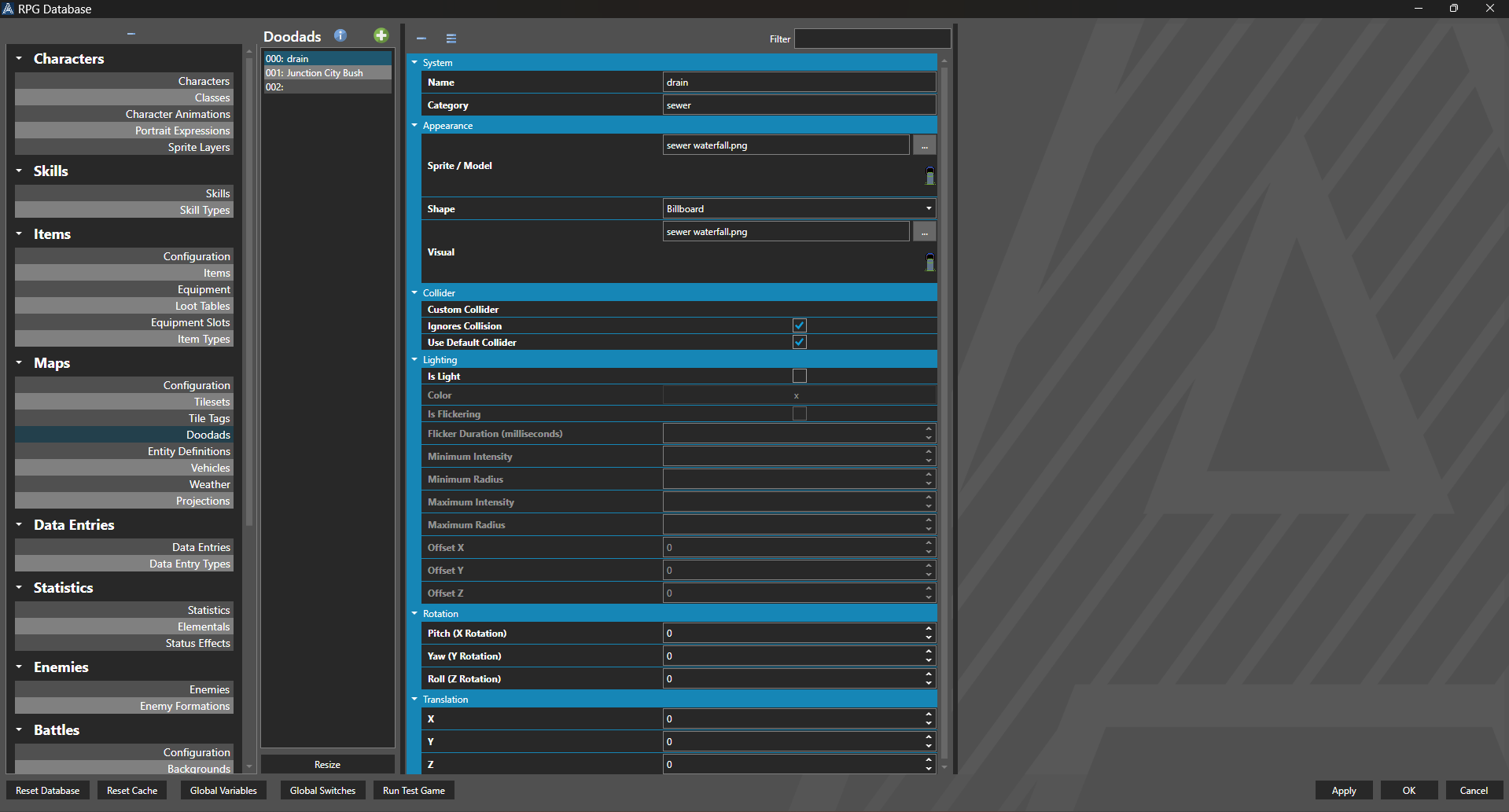Collapse the Lighting section

tap(415, 360)
